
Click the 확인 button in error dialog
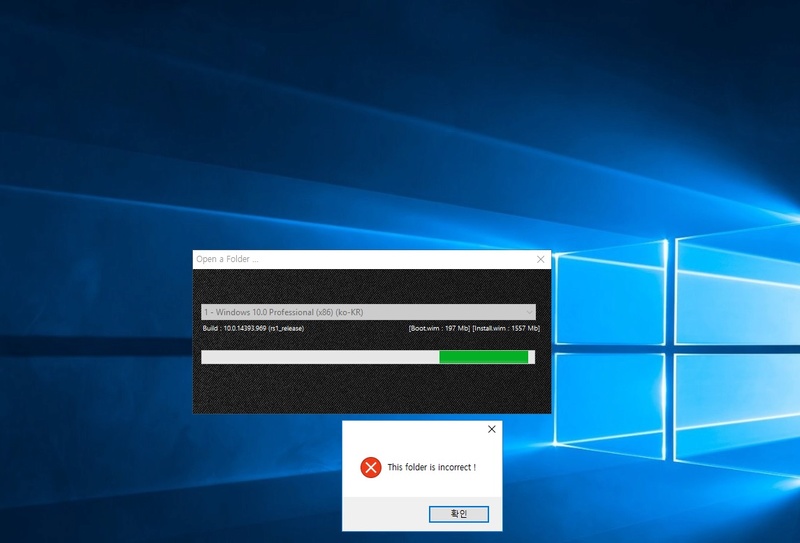[x=459, y=514]
